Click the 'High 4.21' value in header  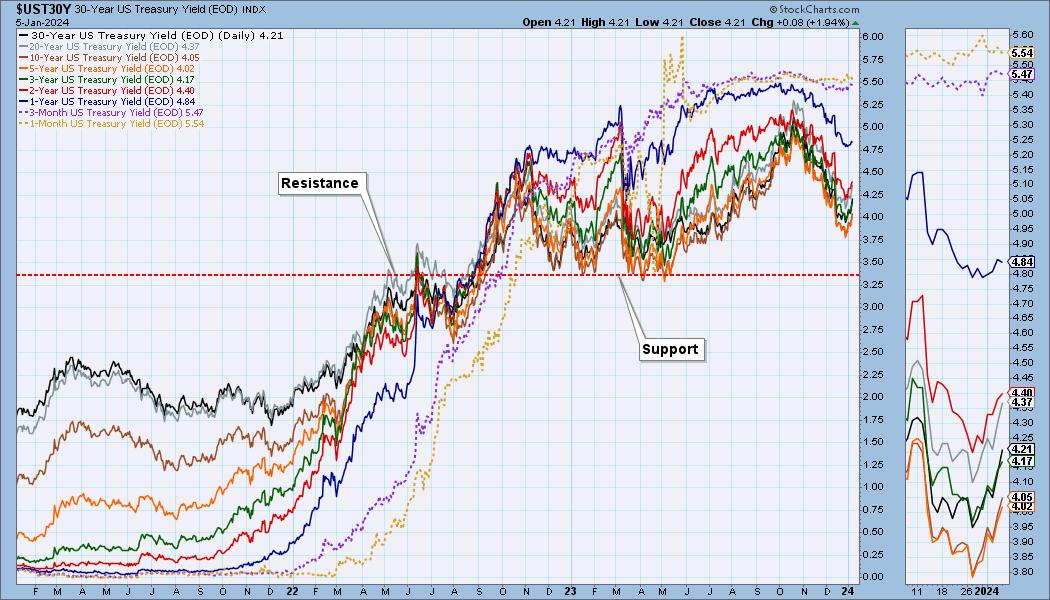click(x=605, y=21)
